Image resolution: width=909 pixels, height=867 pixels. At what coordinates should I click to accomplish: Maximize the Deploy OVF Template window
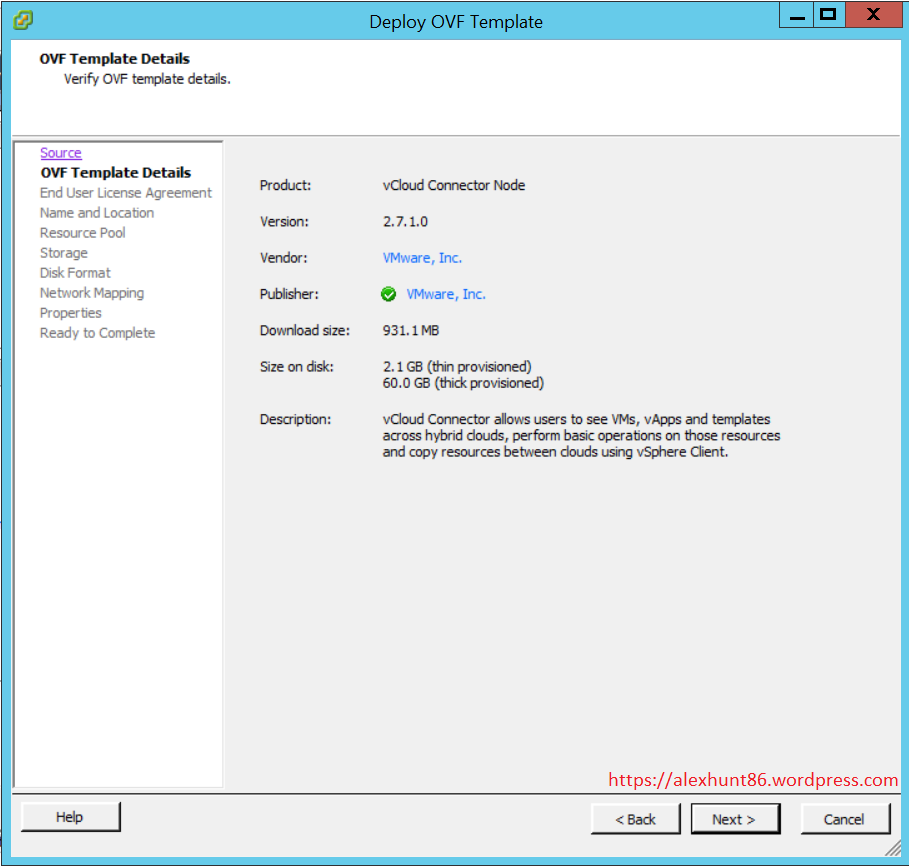pyautogui.click(x=829, y=15)
